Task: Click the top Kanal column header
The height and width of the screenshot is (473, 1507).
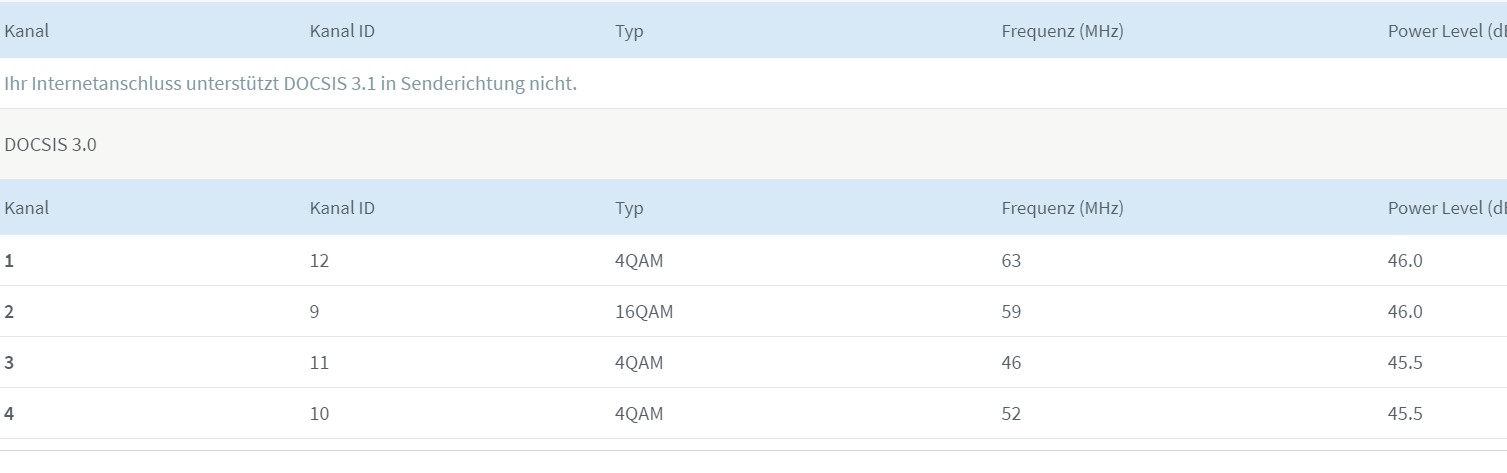Action: 27,31
